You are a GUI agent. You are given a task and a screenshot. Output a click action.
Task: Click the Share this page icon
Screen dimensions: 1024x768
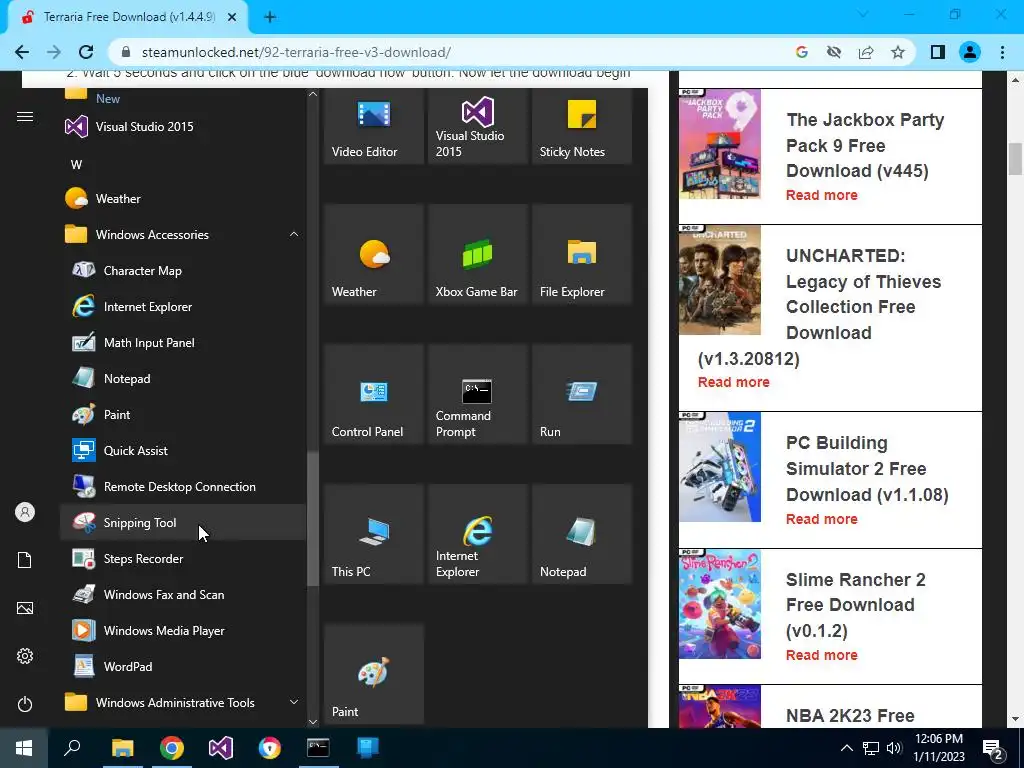pos(866,52)
